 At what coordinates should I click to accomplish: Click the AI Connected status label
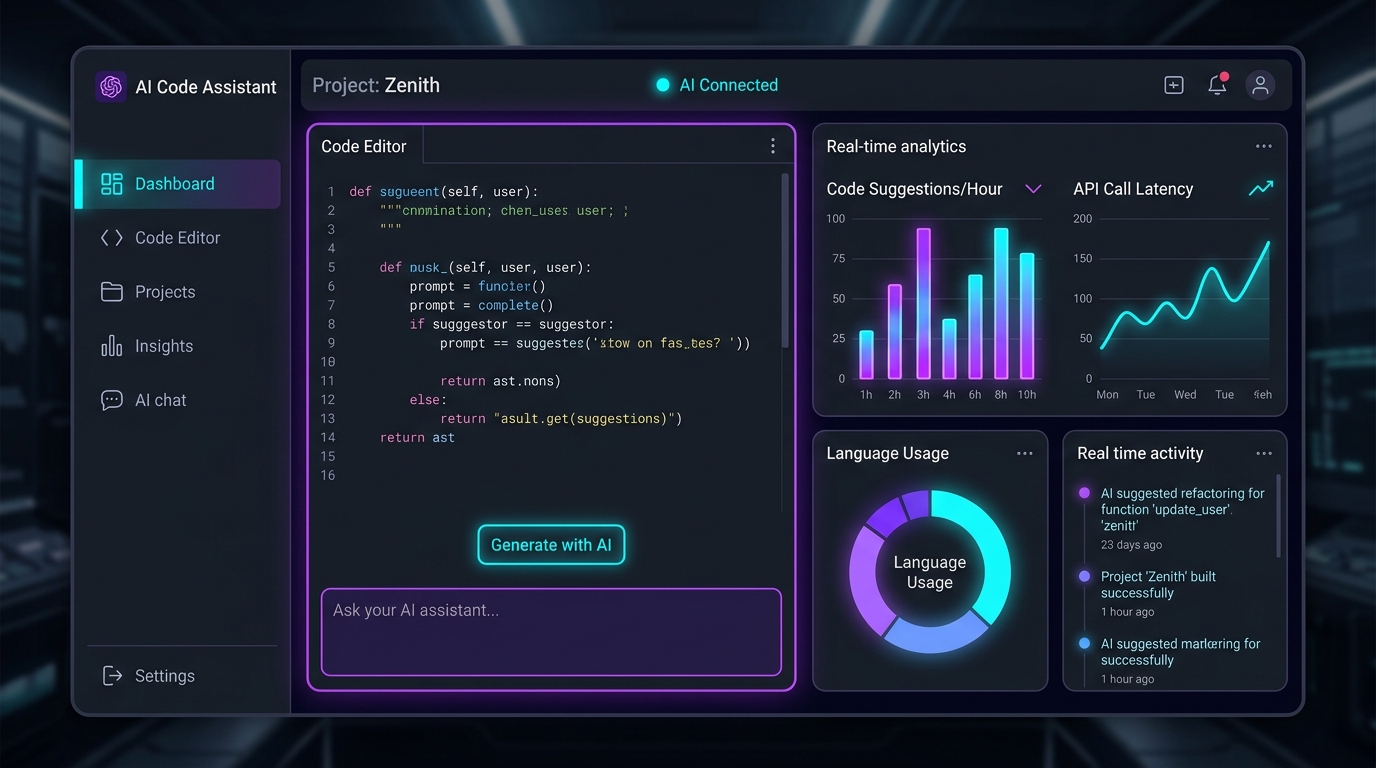[729, 85]
